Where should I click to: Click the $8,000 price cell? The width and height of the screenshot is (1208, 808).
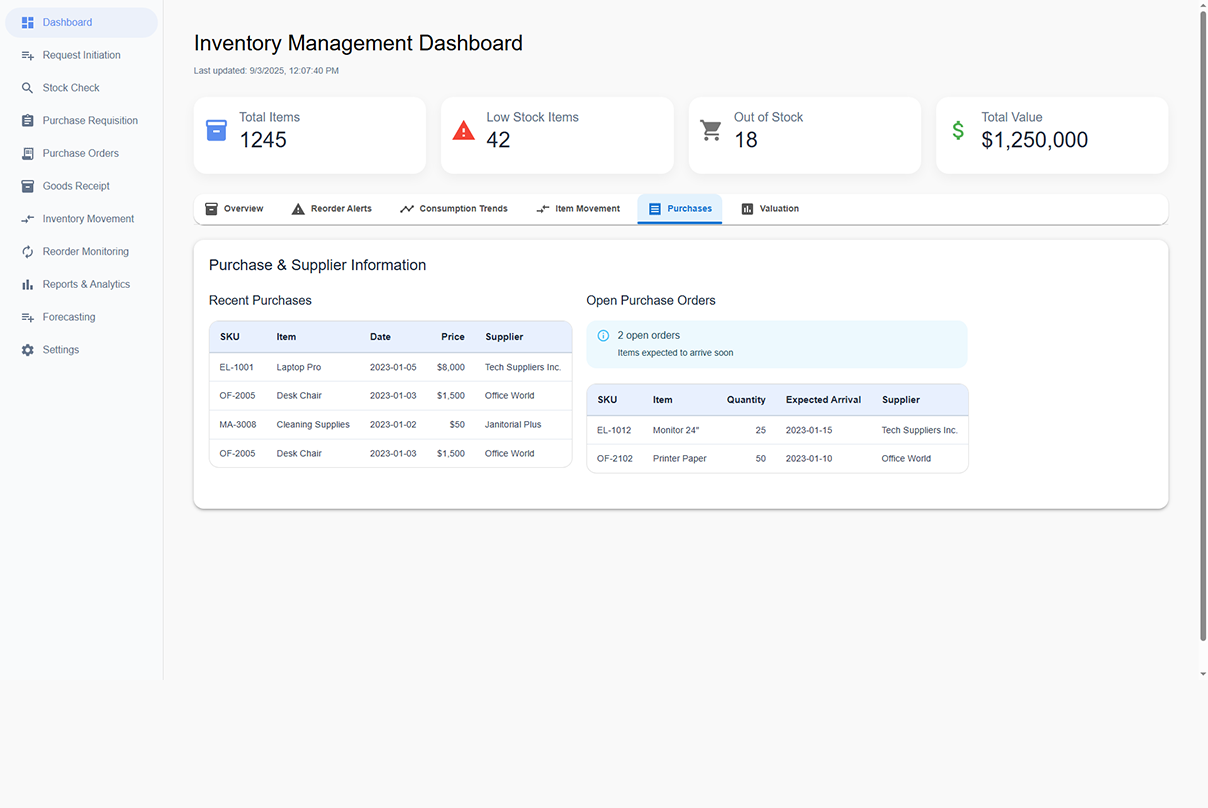click(x=451, y=367)
